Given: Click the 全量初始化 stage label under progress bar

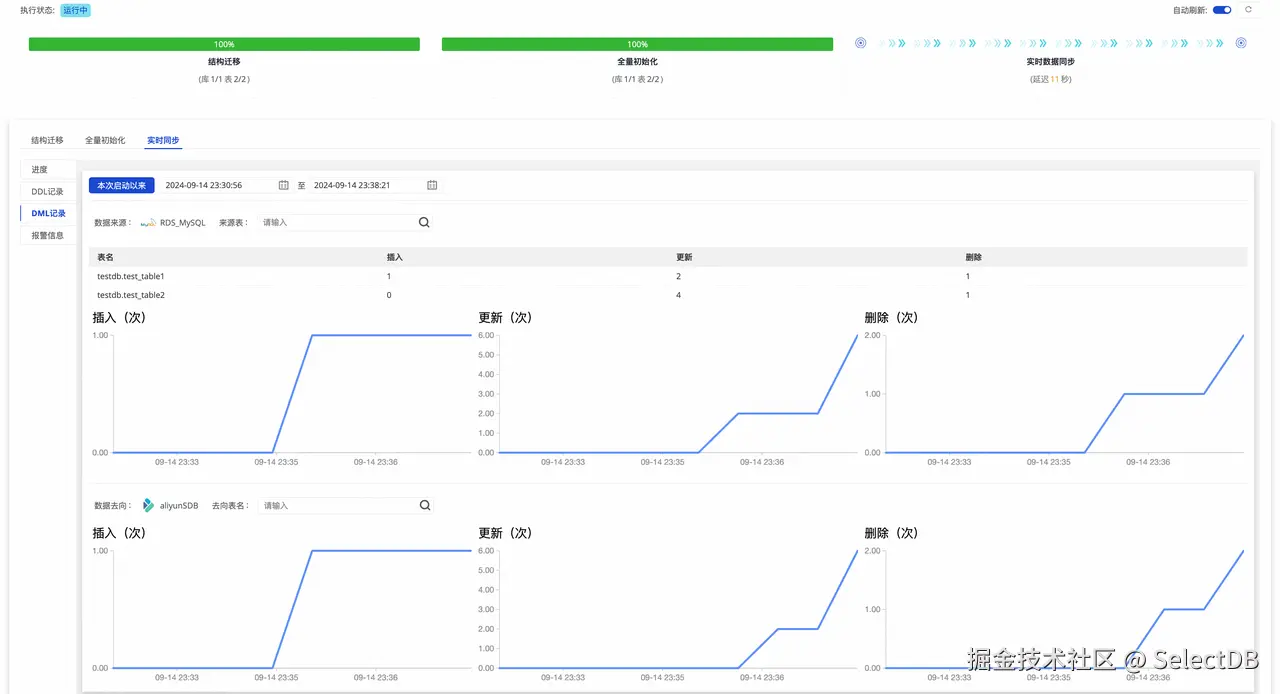Looking at the screenshot, I should point(637,62).
